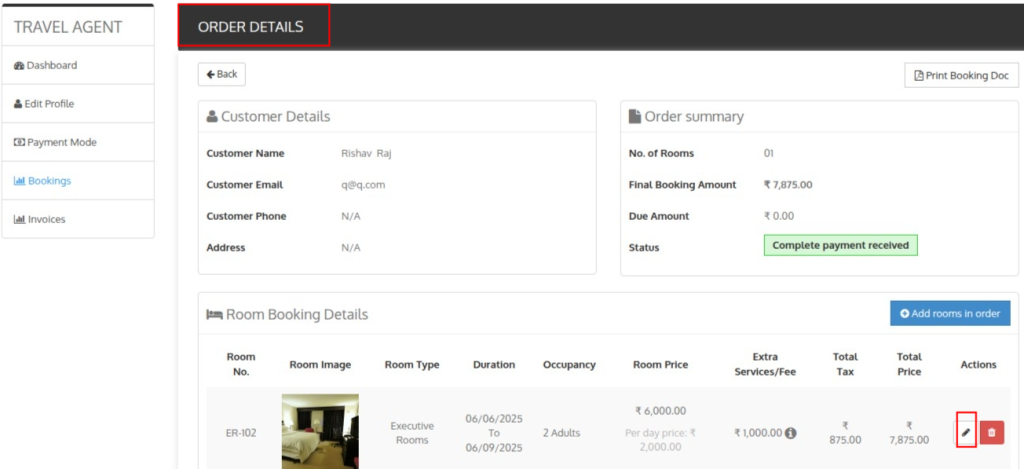Click the ORDER DETAILS page title
Image resolution: width=1024 pixels, height=469 pixels.
click(251, 27)
